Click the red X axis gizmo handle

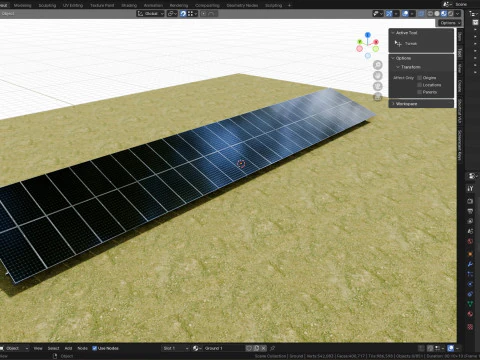(x=376, y=42)
